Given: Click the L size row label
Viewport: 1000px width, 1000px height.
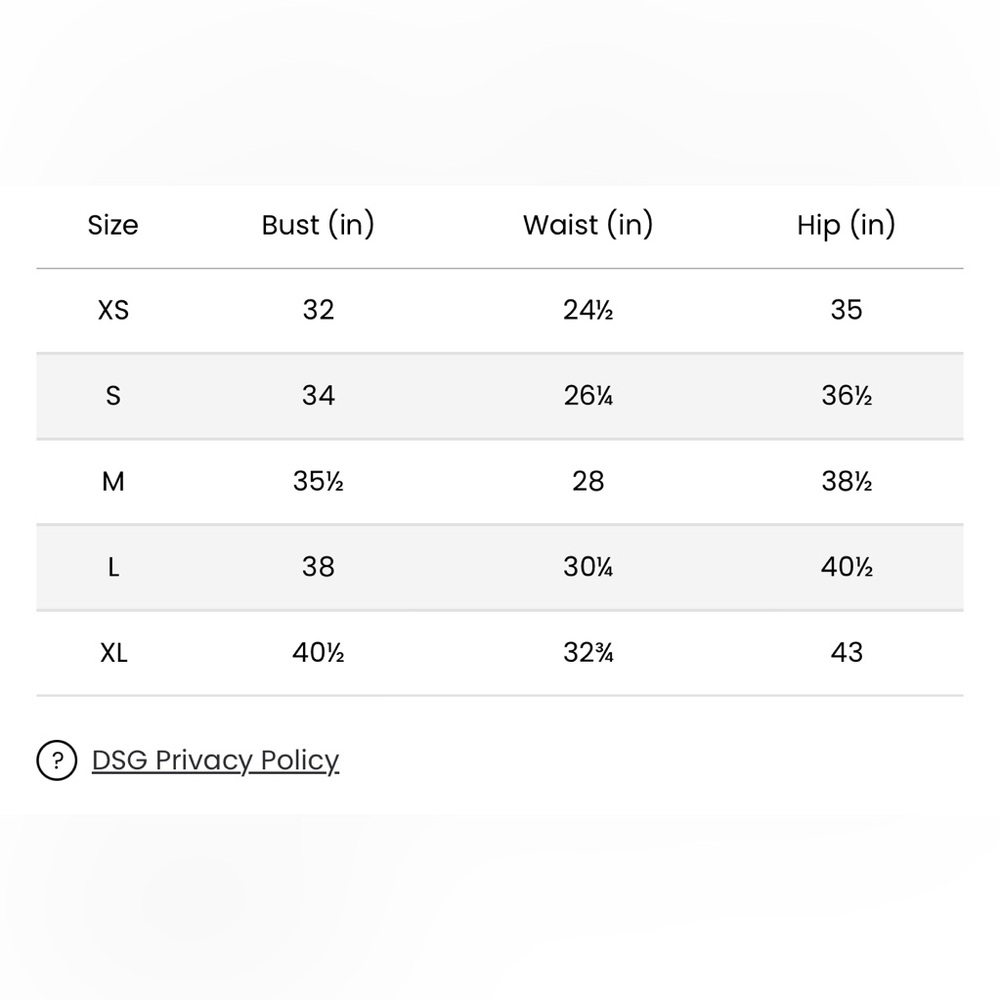Looking at the screenshot, I should pyautogui.click(x=114, y=567).
